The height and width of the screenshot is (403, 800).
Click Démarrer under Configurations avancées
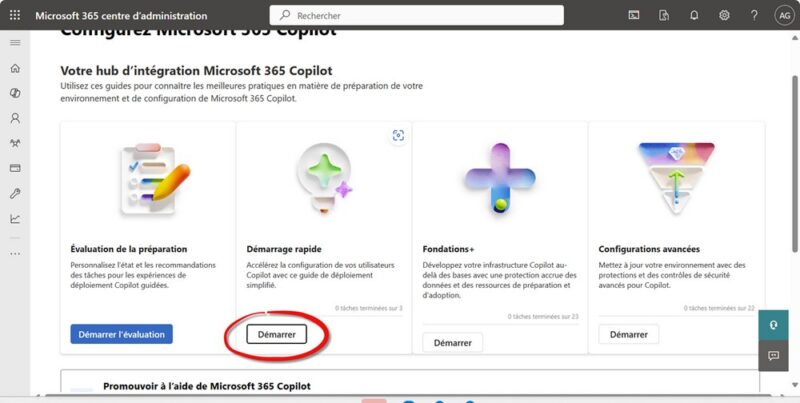pyautogui.click(x=629, y=334)
